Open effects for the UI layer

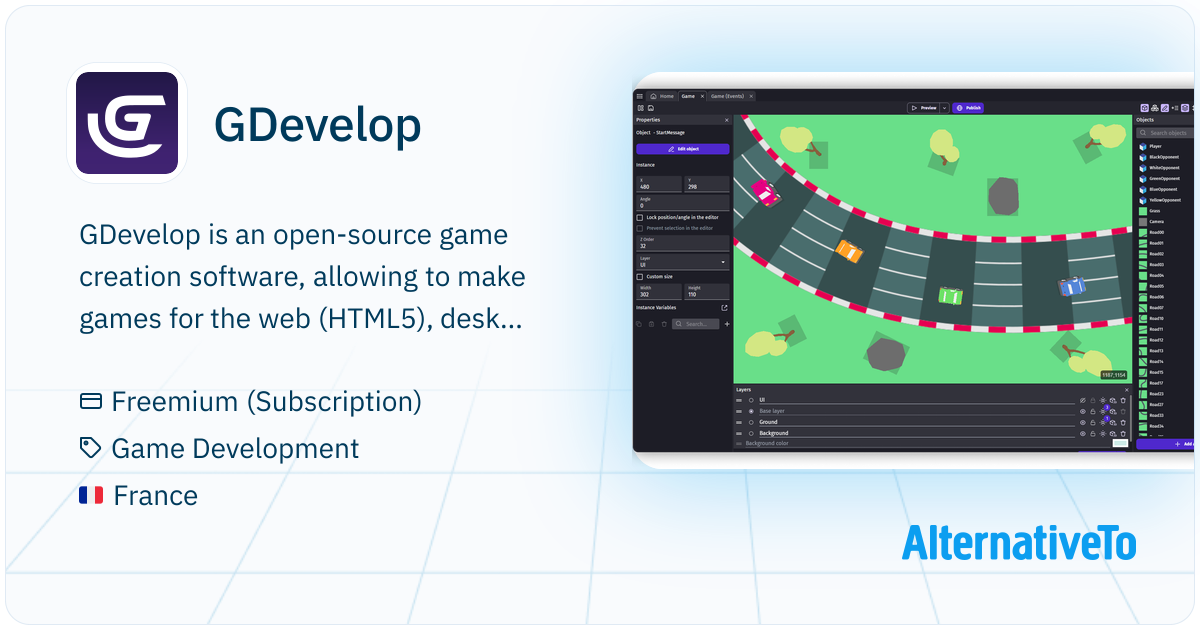click(x=1103, y=400)
